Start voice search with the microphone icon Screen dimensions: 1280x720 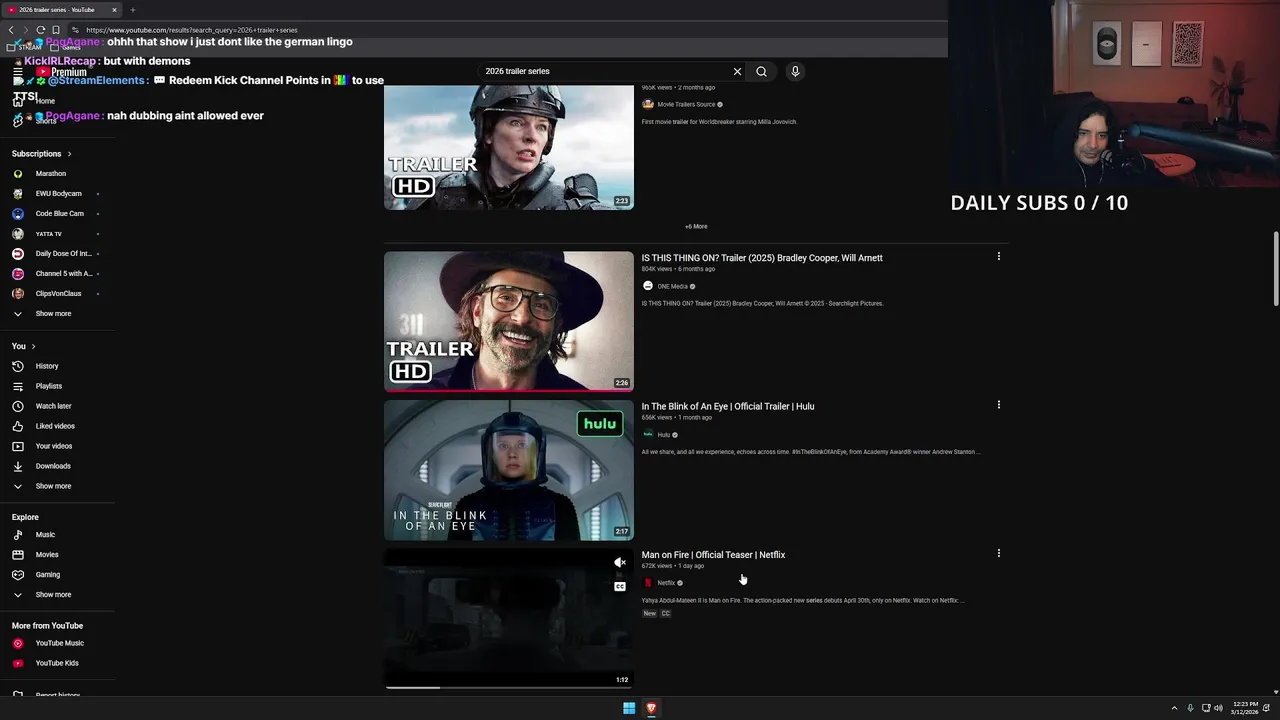[x=795, y=71]
